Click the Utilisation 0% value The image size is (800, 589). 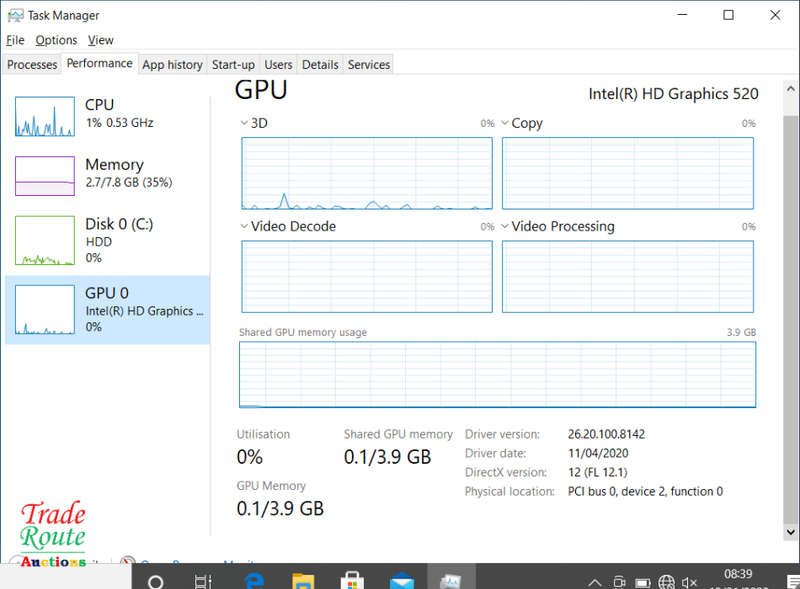[x=249, y=457]
